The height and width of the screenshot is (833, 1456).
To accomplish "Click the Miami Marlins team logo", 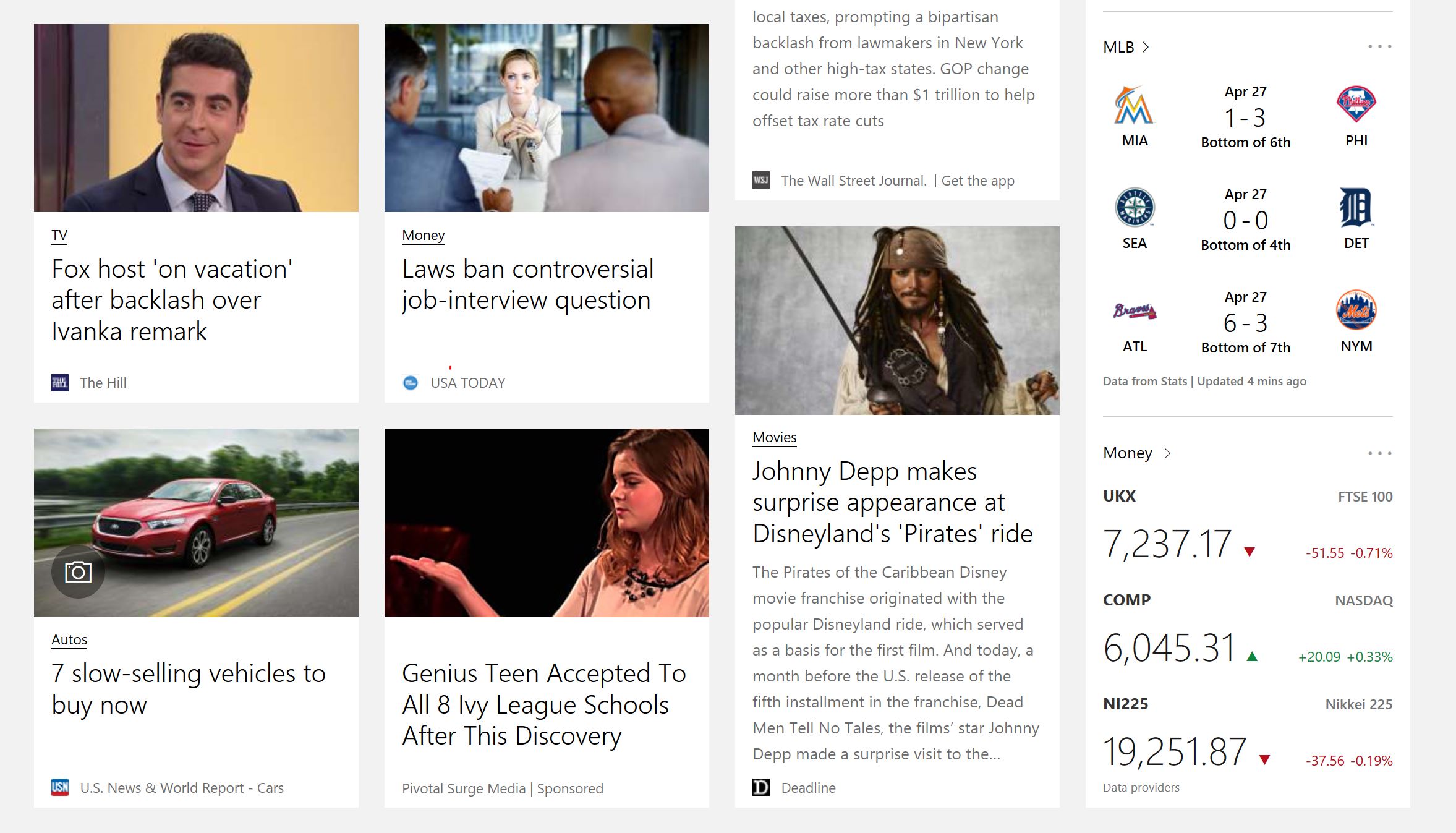I will [x=1134, y=106].
